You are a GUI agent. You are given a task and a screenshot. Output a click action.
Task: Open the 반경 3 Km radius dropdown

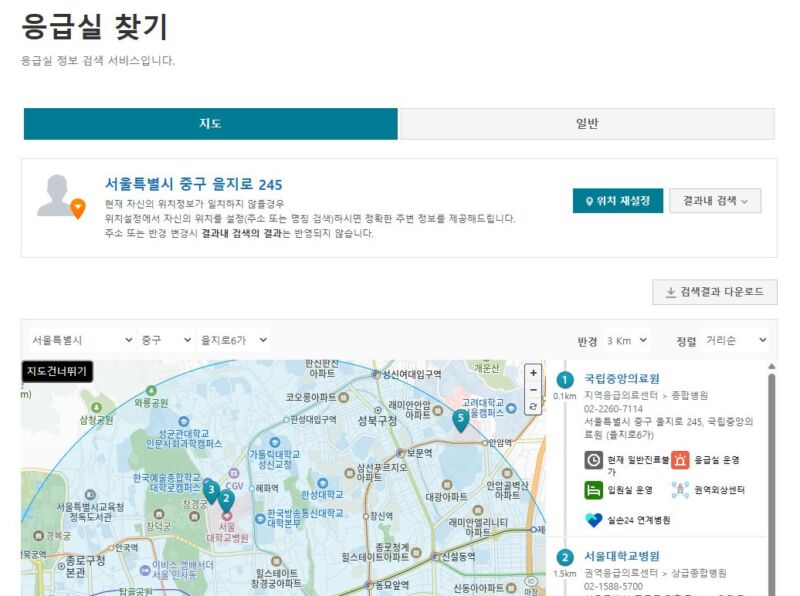tap(626, 340)
